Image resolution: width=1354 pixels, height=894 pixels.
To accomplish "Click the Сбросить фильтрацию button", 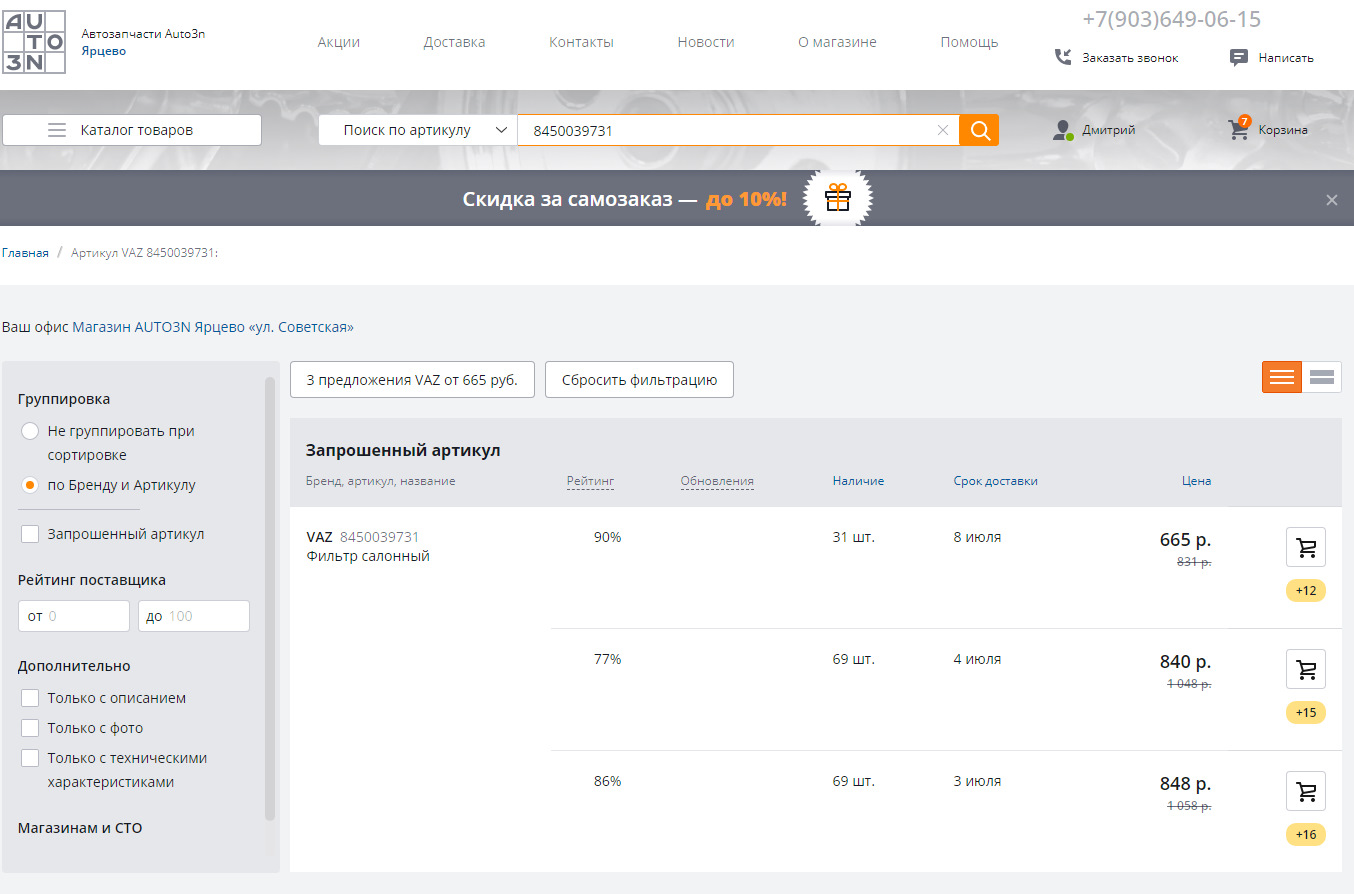I will click(x=639, y=380).
